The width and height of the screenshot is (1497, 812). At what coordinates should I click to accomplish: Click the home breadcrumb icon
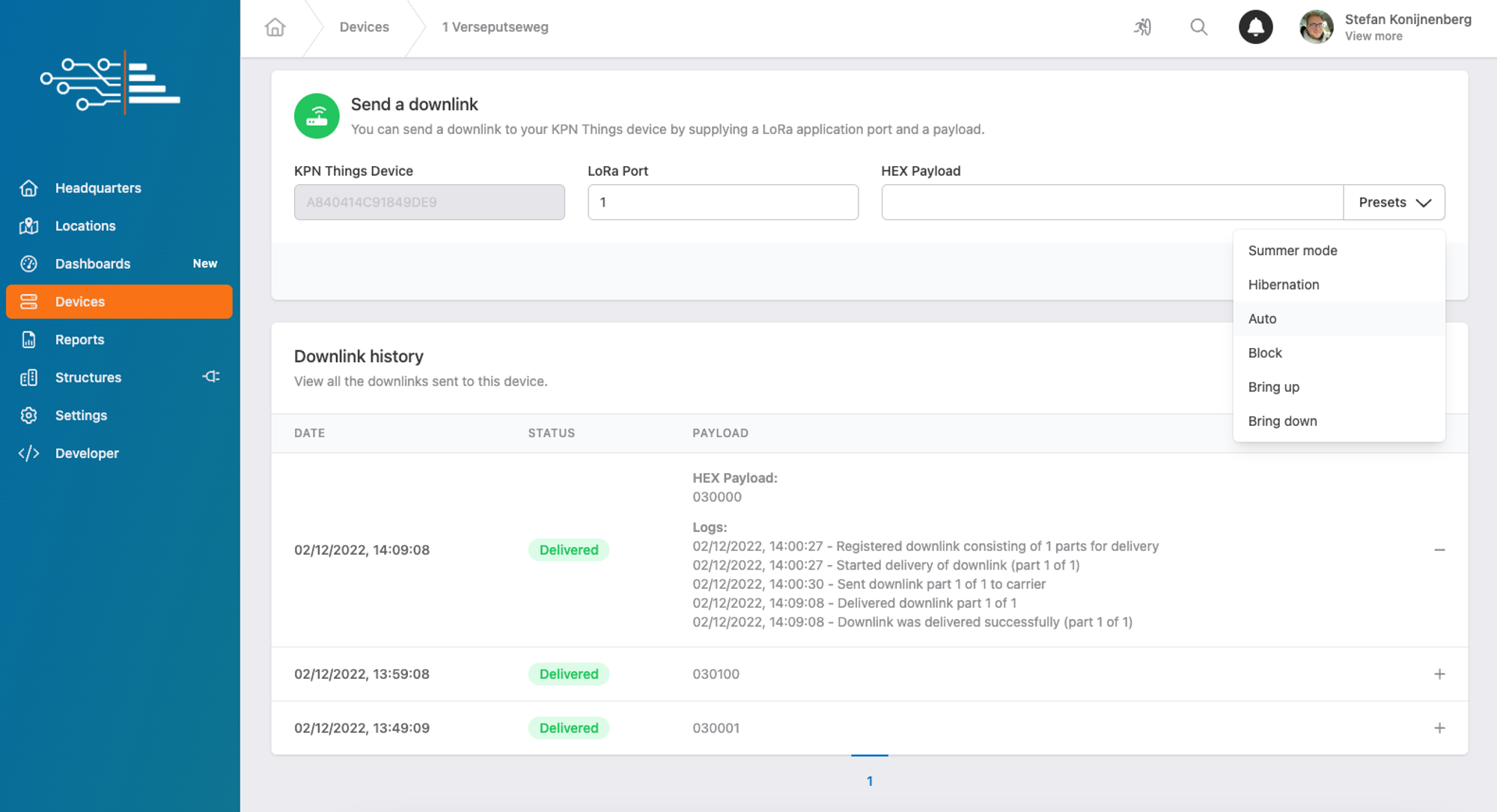(275, 27)
